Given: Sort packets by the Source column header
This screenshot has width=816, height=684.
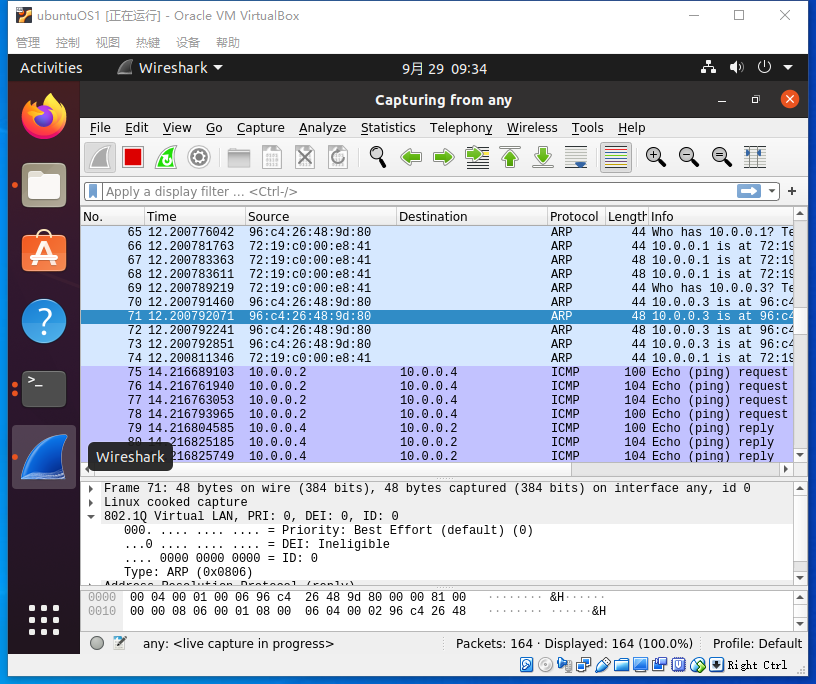Looking at the screenshot, I should pyautogui.click(x=321, y=217).
